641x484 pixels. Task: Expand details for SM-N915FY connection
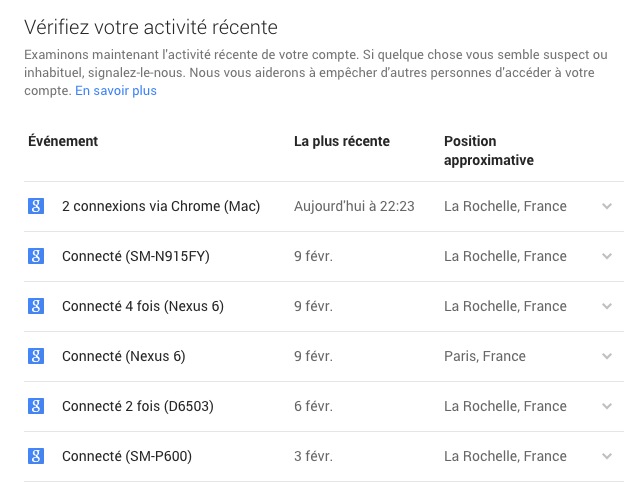point(606,256)
